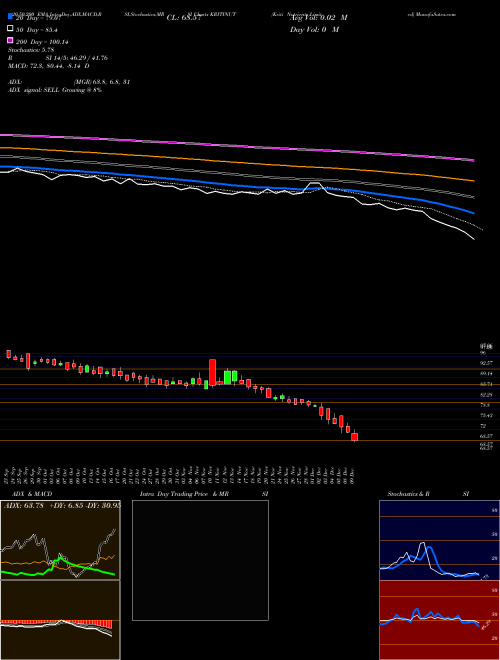Open the MACD histogram chart panel
This screenshot has width=500, height=660.
point(60,620)
